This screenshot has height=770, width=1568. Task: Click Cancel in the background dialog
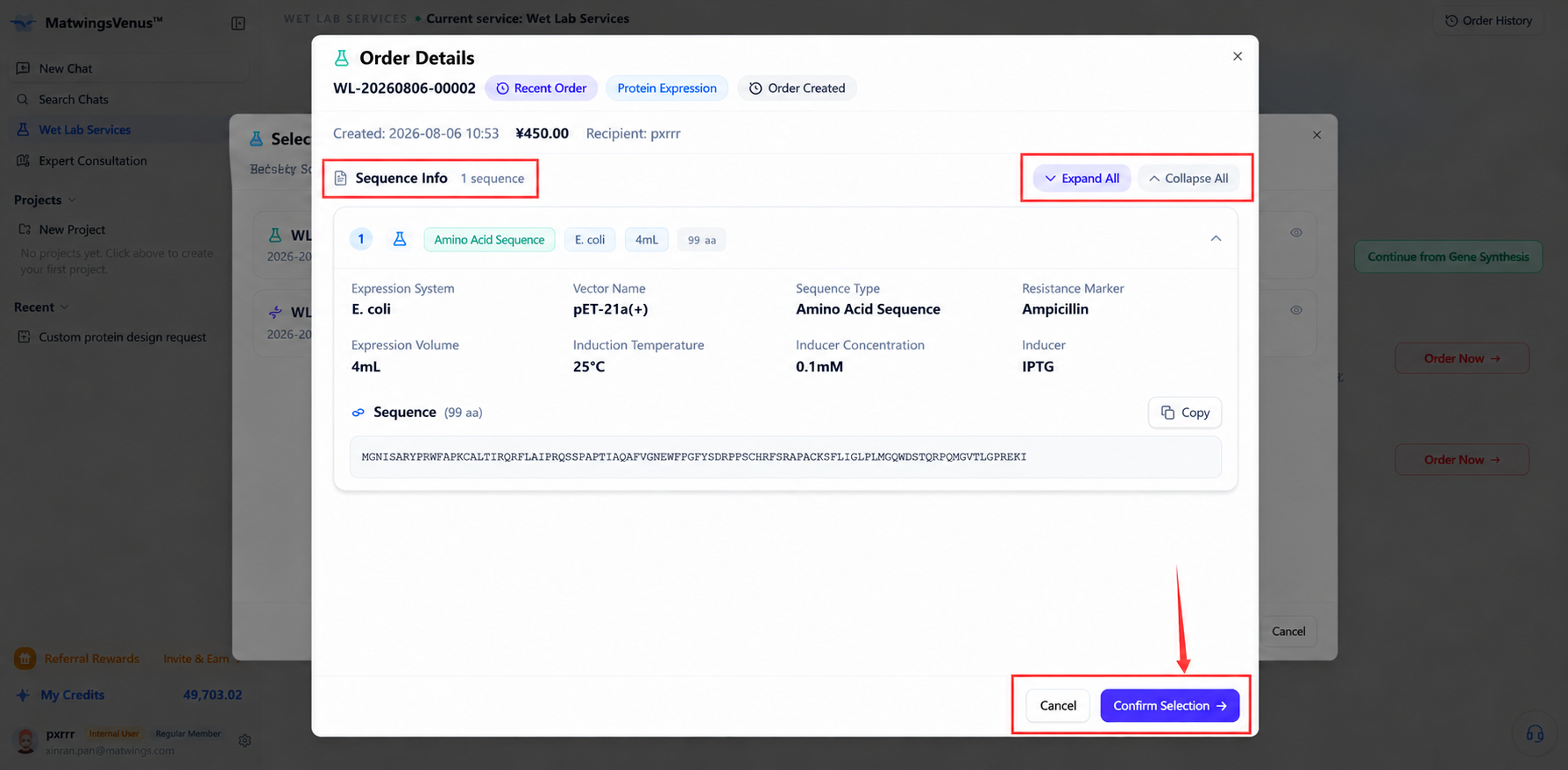[x=1288, y=632]
